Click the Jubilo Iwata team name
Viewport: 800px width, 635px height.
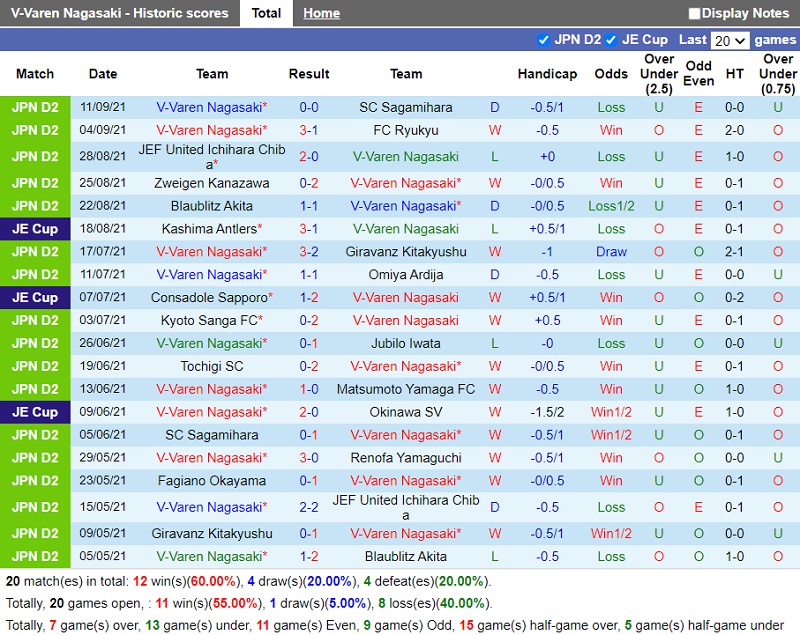pyautogui.click(x=405, y=343)
